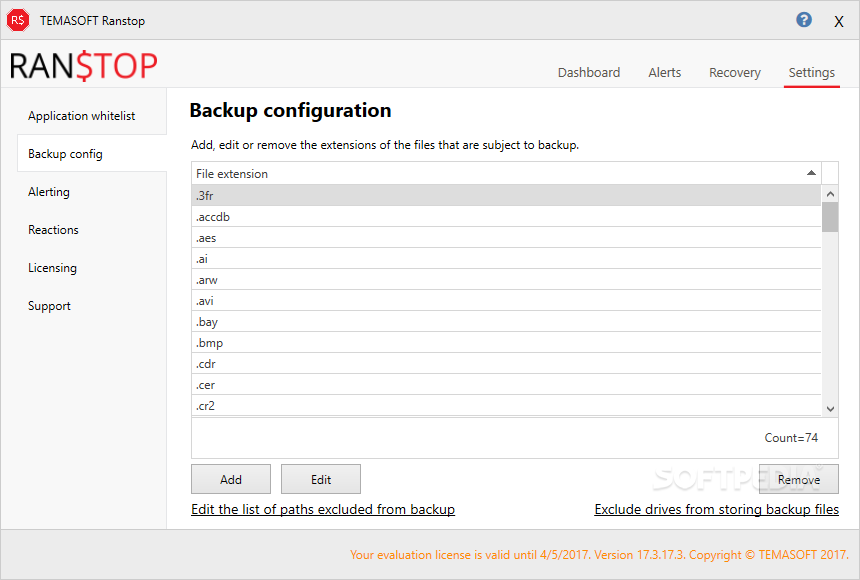Click the extension list scrollbar thumb

click(830, 217)
